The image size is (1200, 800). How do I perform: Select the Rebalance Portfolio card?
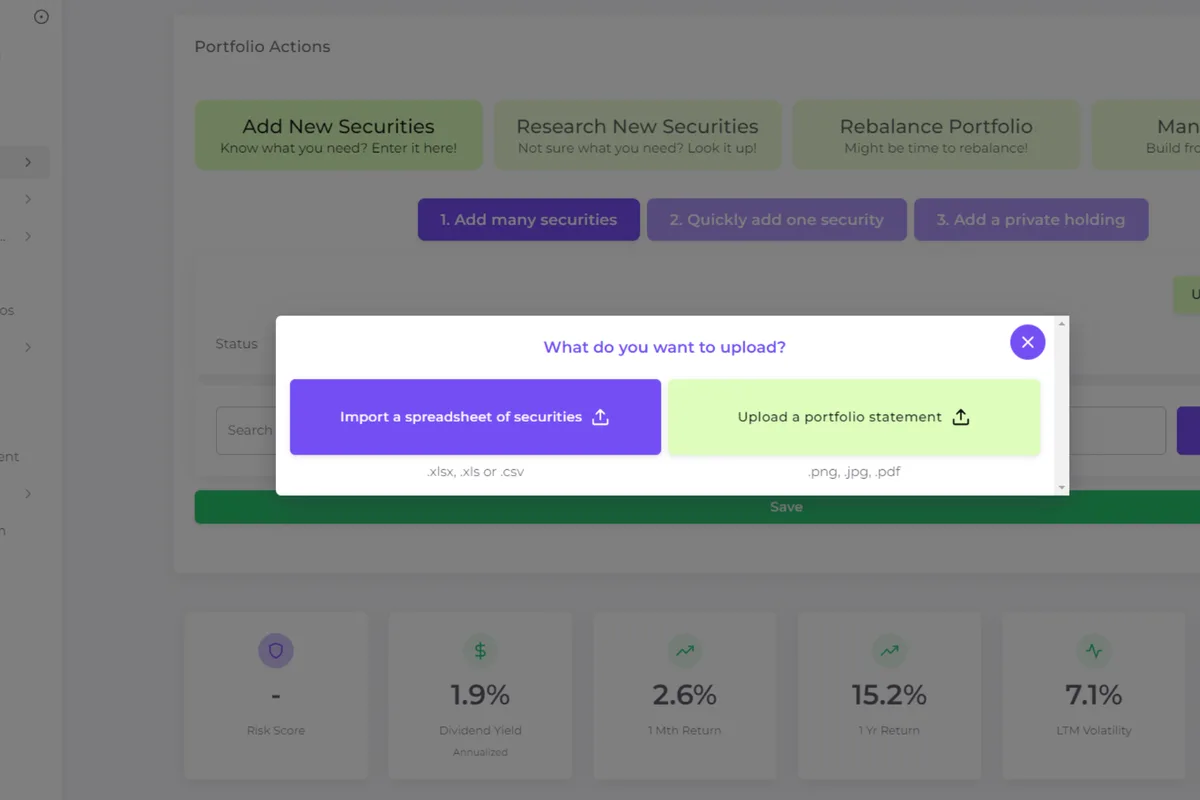[935, 135]
